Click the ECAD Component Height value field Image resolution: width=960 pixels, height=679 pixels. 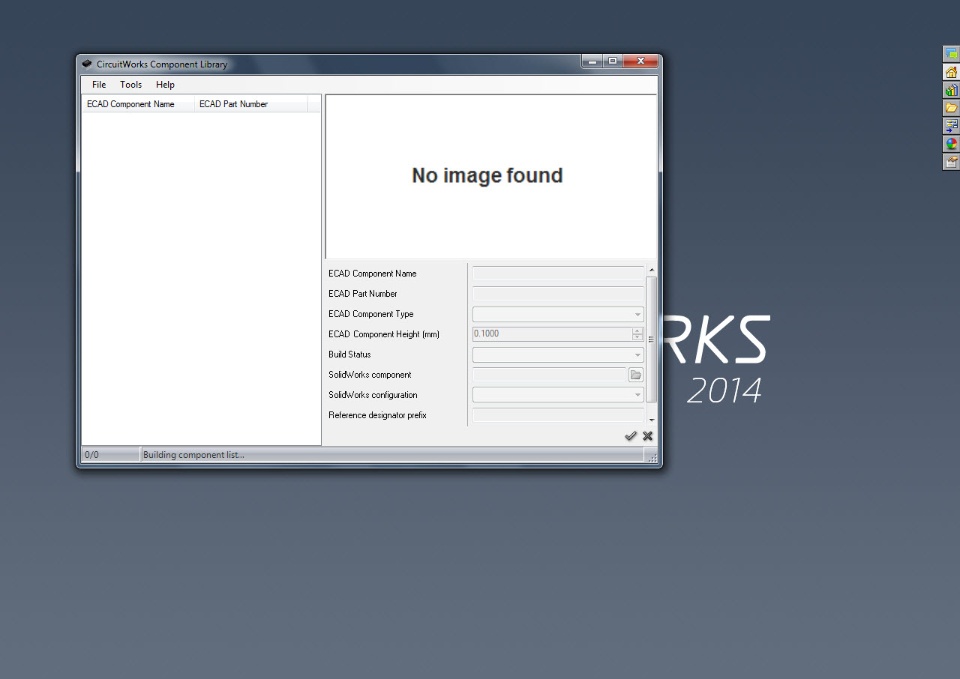click(552, 334)
